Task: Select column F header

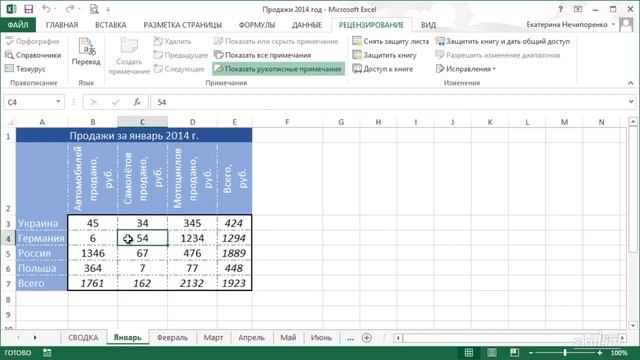Action: click(287, 122)
